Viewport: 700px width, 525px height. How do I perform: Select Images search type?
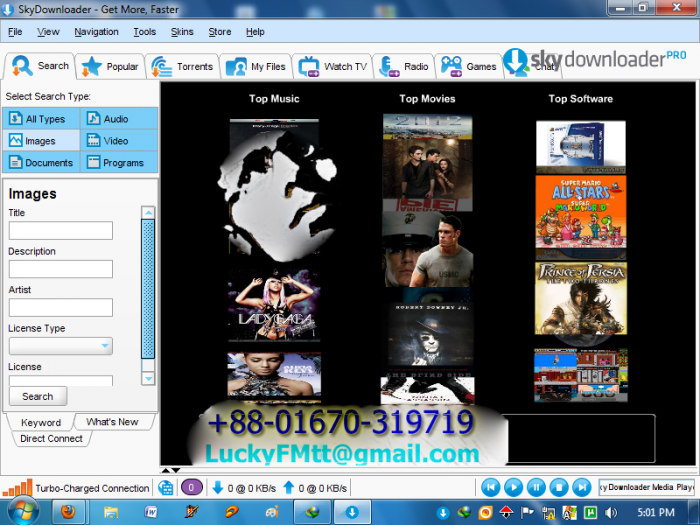[41, 141]
